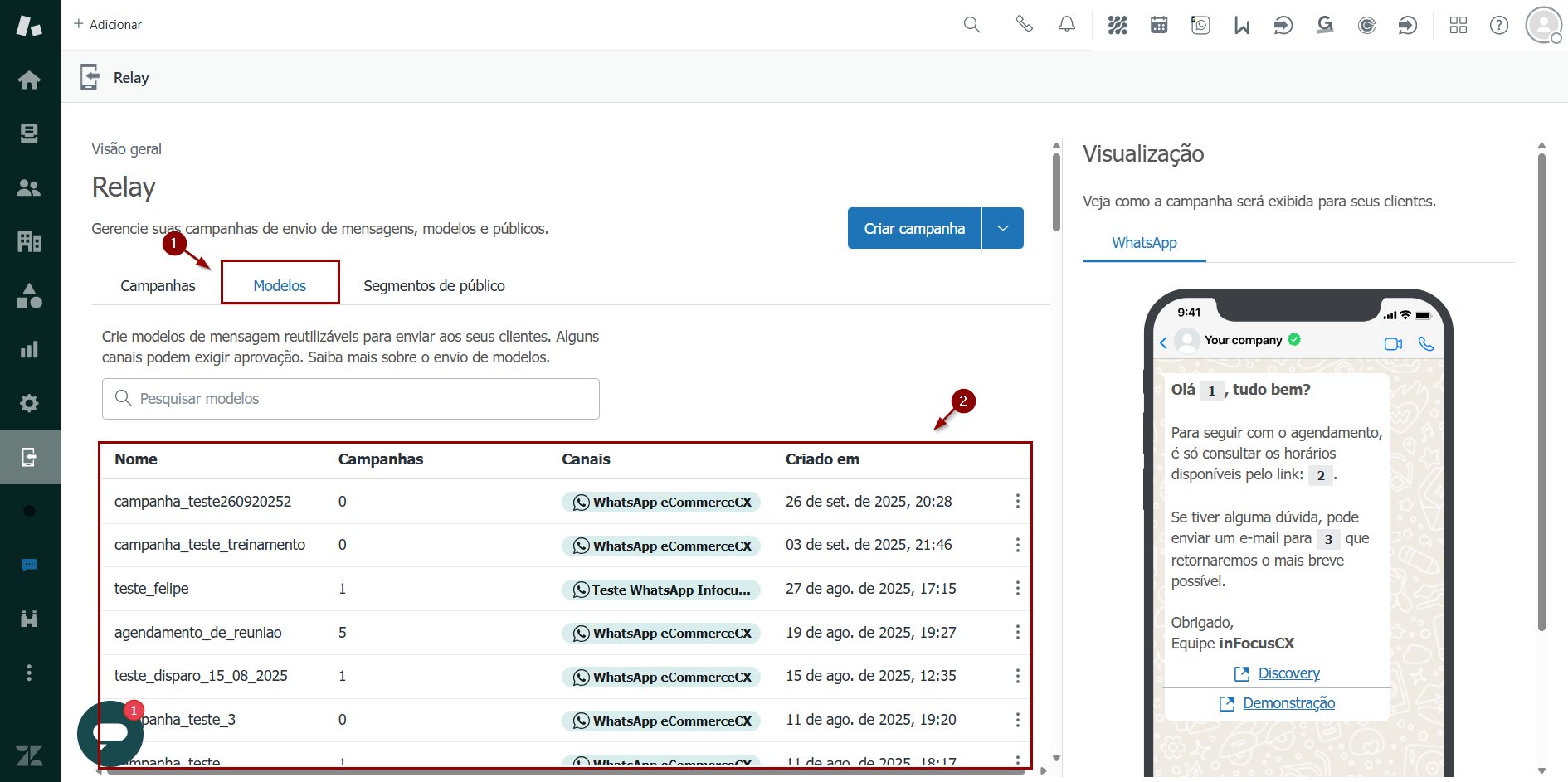The image size is (1568, 782).
Task: Open the Home icon in sidebar
Action: [29, 80]
